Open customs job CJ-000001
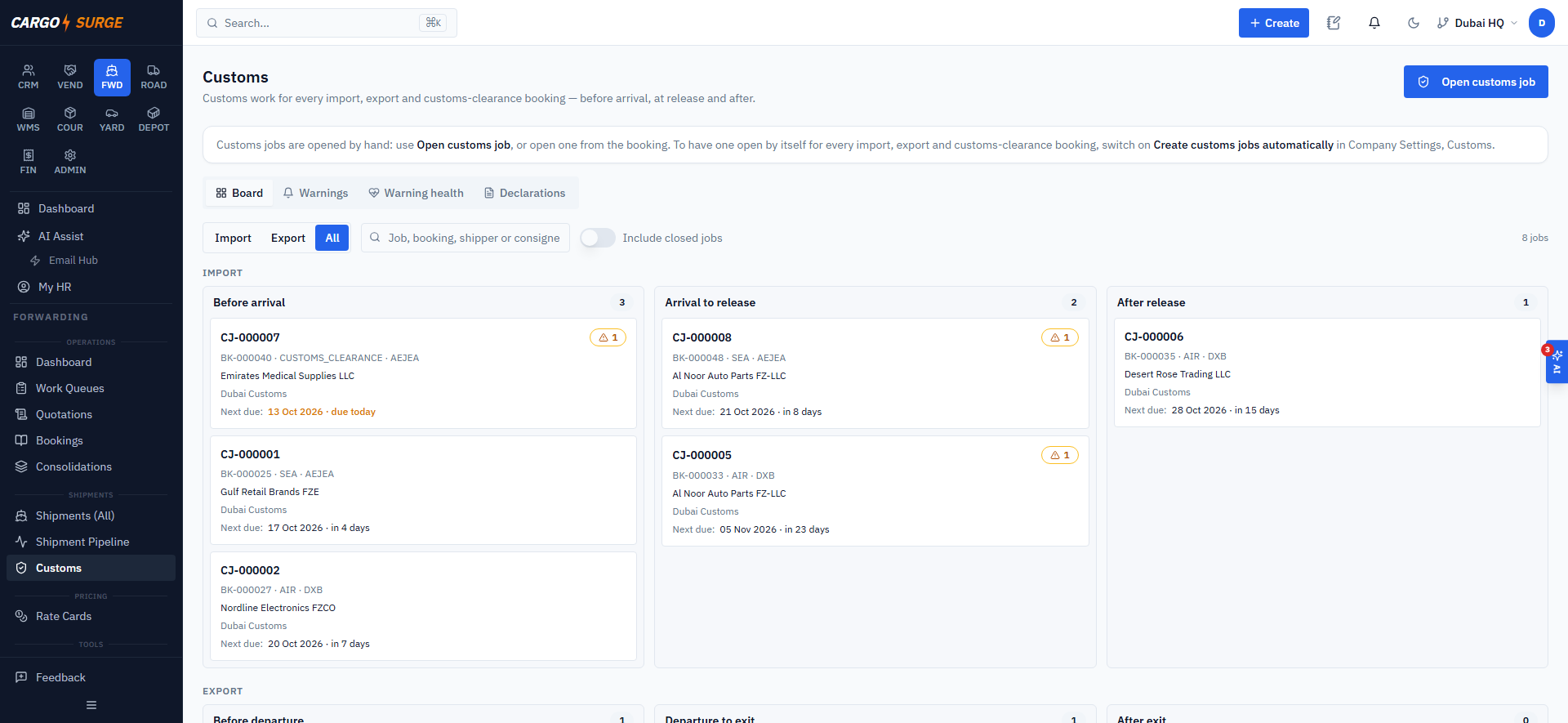 coord(423,490)
